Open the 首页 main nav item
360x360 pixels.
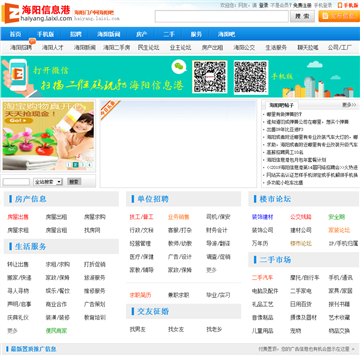pyautogui.click(x=15, y=34)
